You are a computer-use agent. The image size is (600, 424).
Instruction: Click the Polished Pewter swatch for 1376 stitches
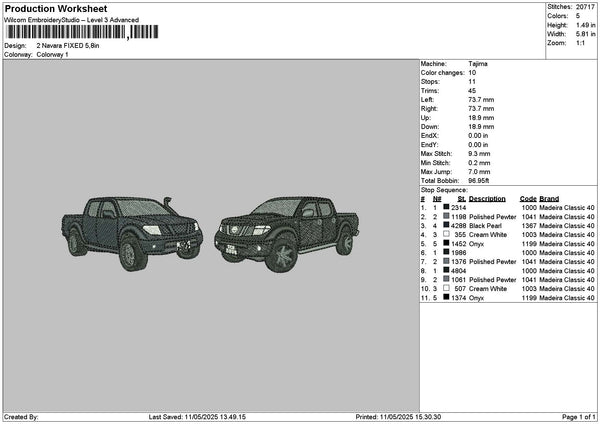point(446,261)
